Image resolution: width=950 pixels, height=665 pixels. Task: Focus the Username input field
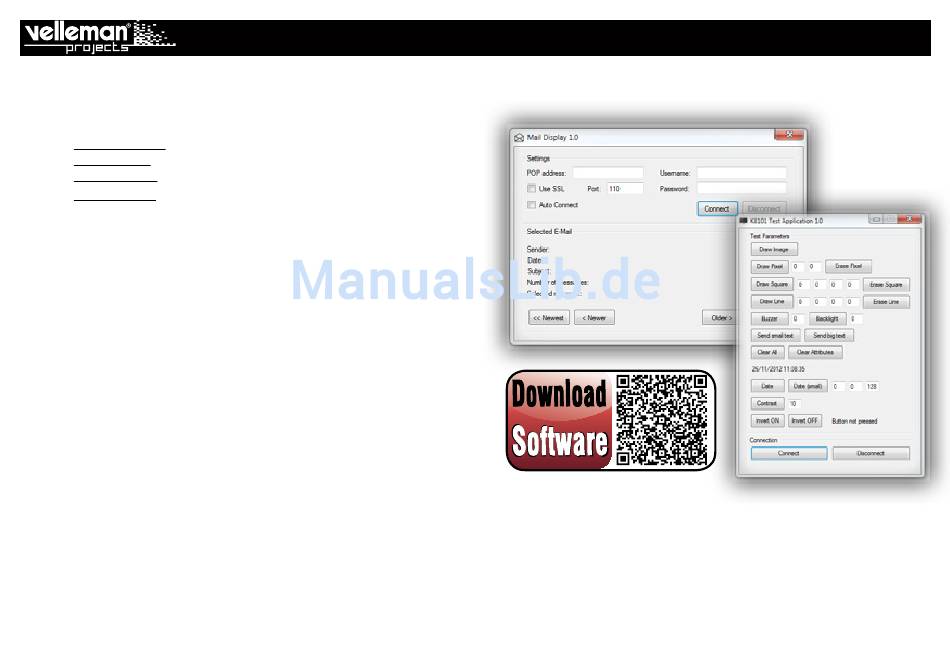coord(742,173)
